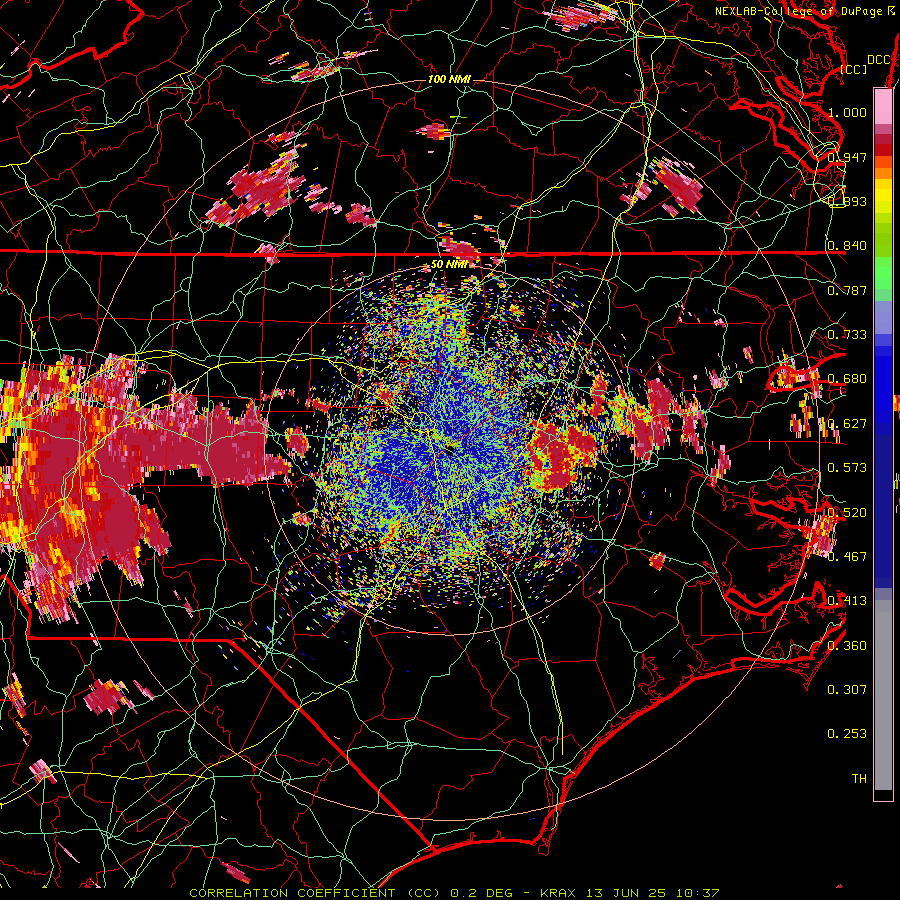
Task: Click the DCC product label
Action: pyautogui.click(x=879, y=60)
